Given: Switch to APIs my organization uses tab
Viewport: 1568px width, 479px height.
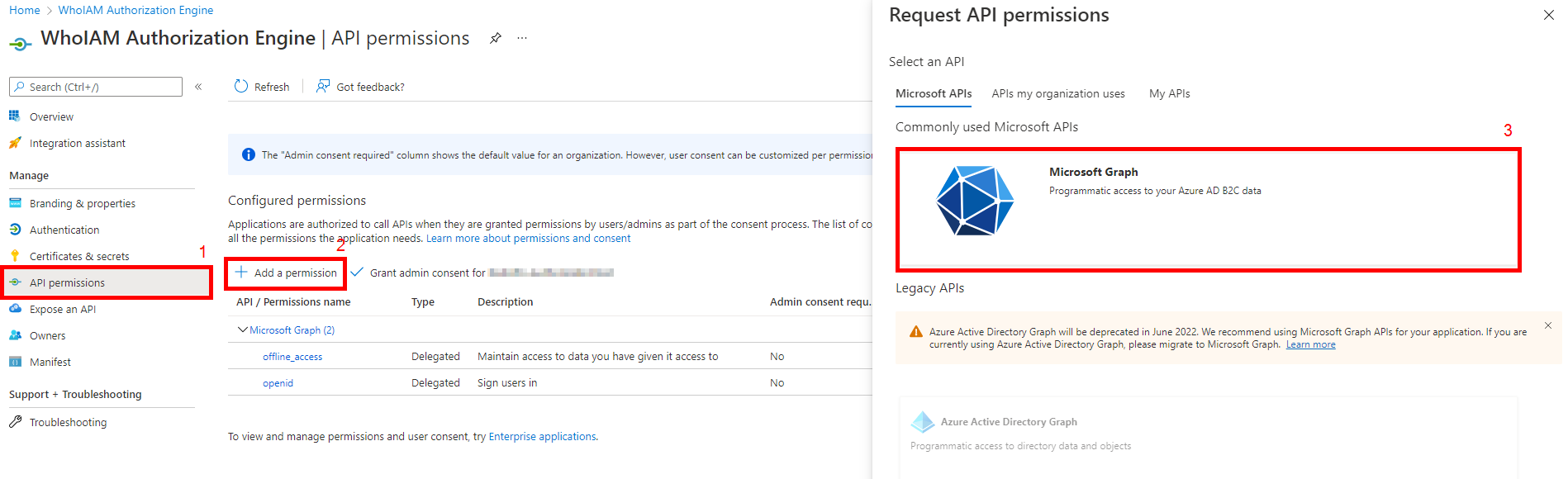Looking at the screenshot, I should pos(1058,93).
